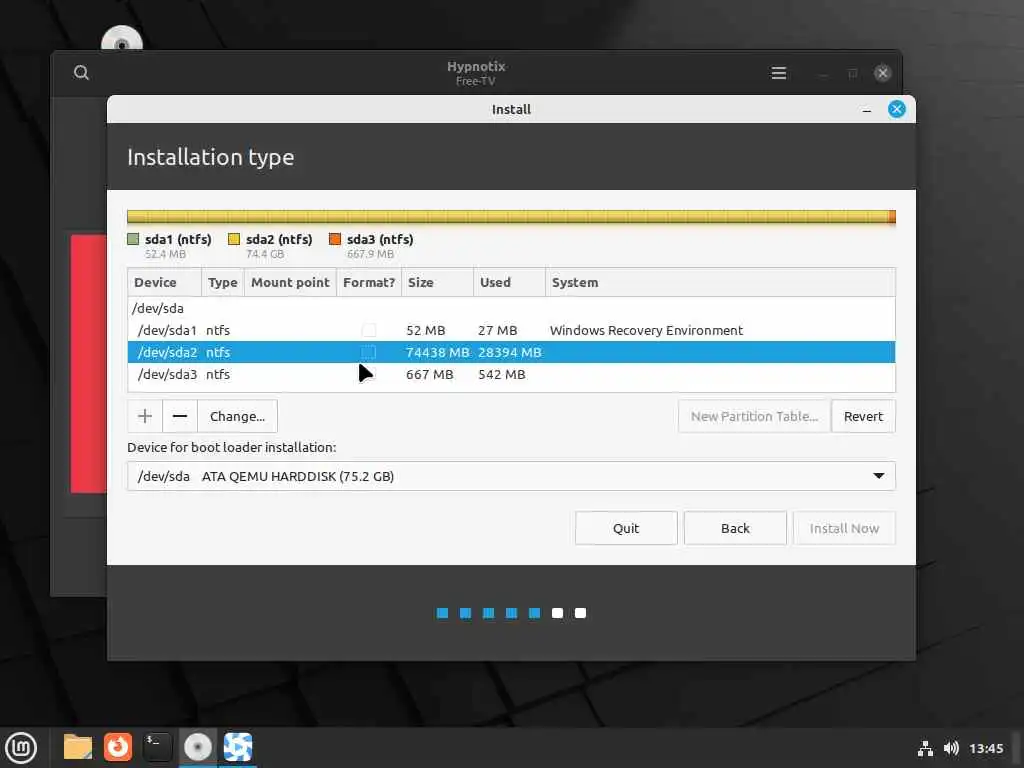Click New Partition Table... button
This screenshot has width=1024, height=768.
point(754,416)
